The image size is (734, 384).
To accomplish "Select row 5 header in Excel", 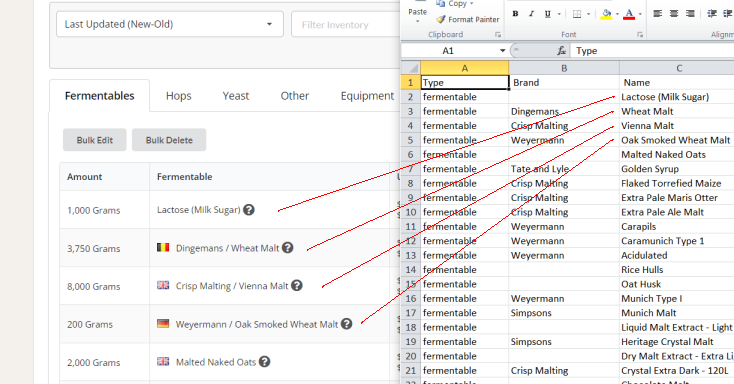I will click(x=411, y=140).
